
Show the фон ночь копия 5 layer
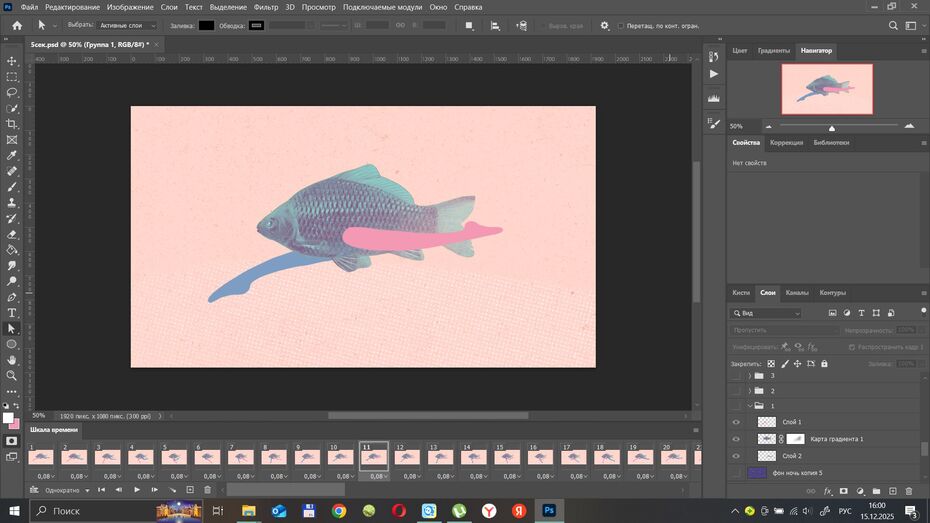737,472
